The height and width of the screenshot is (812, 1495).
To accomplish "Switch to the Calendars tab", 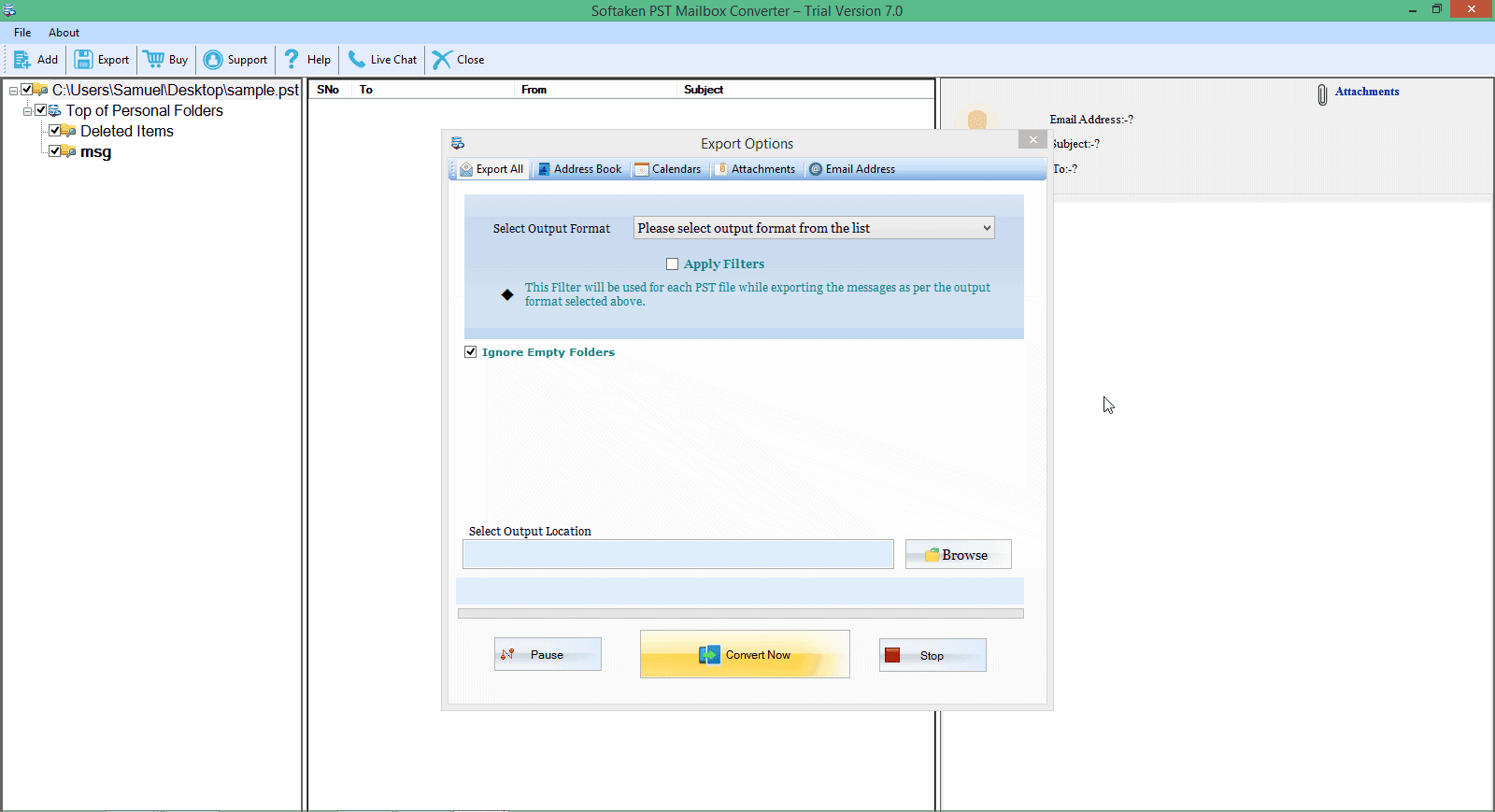I will coord(668,169).
